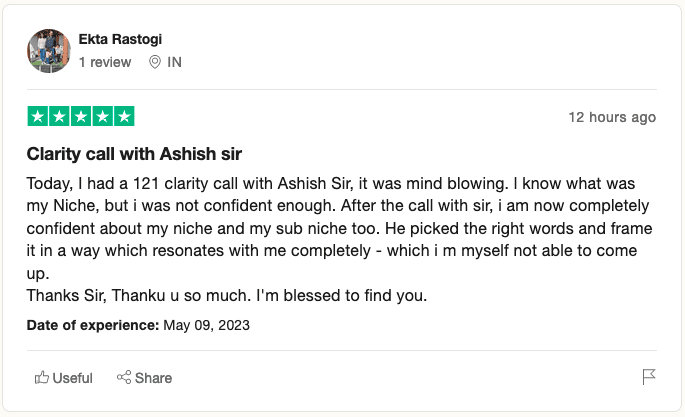Click the "IN" country label
This screenshot has width=685, height=417.
tap(175, 62)
